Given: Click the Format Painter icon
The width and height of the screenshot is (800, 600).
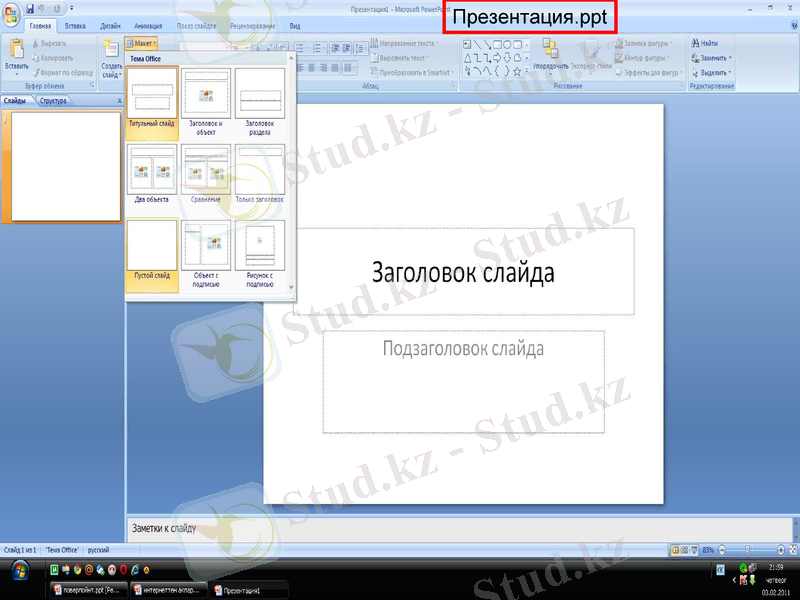Looking at the screenshot, I should (x=36, y=73).
